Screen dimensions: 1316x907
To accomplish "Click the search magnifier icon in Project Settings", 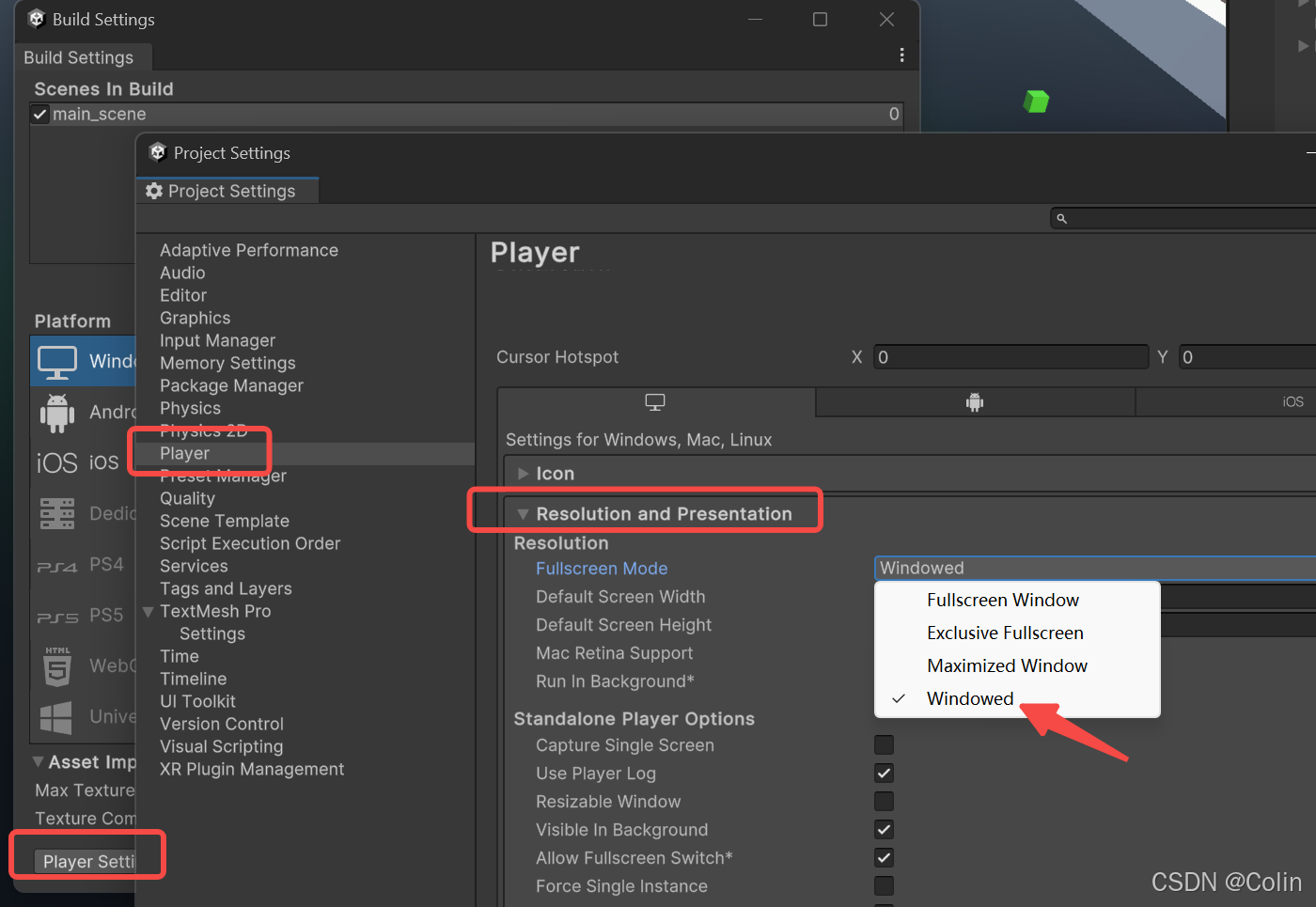I will (1062, 219).
